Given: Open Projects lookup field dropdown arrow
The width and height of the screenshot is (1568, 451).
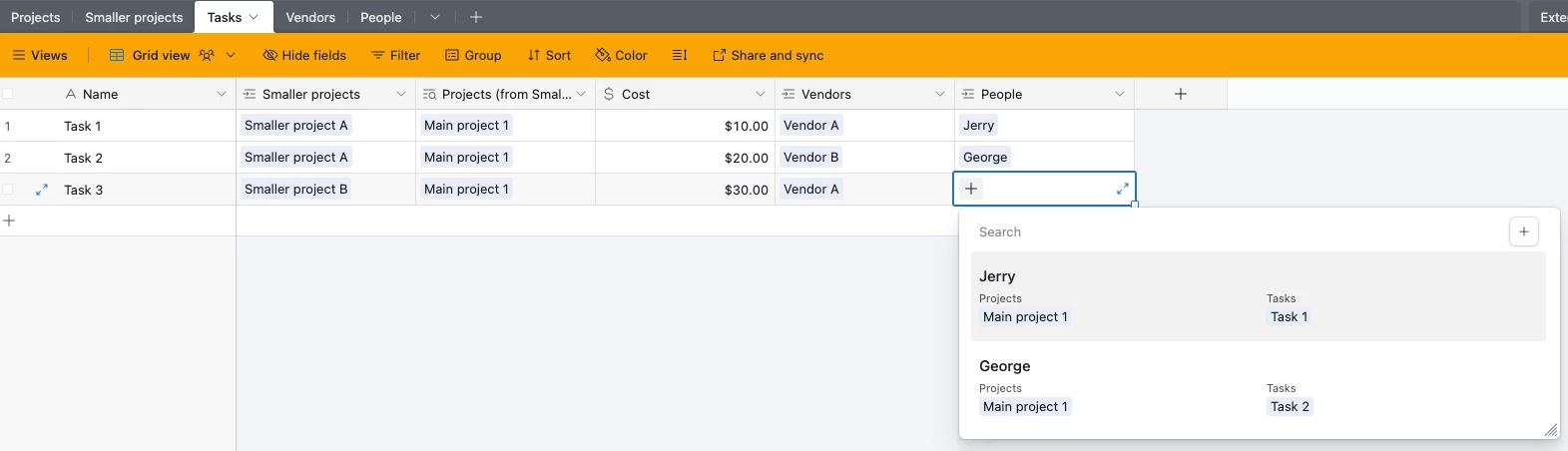Looking at the screenshot, I should 581,94.
